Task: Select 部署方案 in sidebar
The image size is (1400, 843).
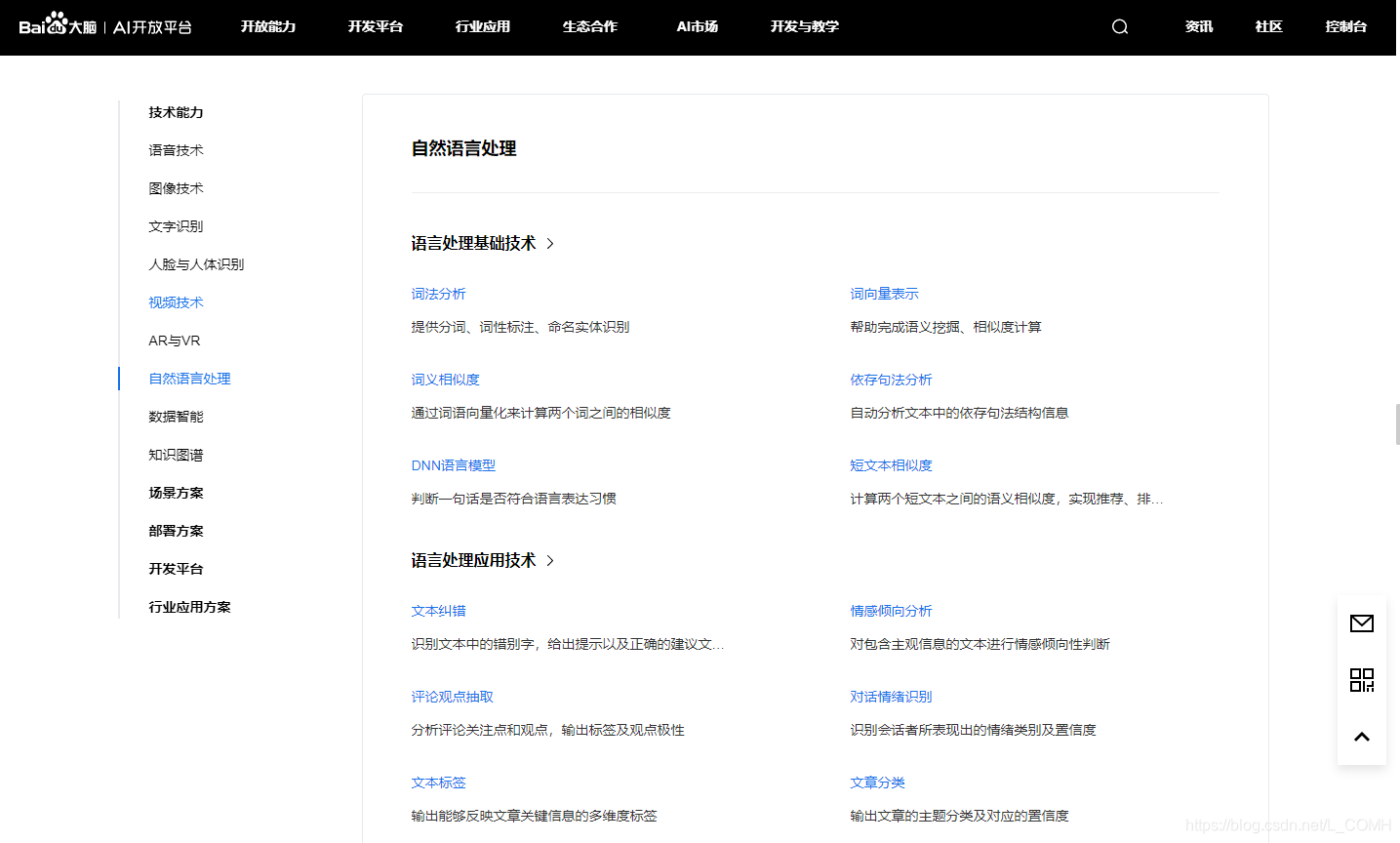Action: [x=177, y=531]
